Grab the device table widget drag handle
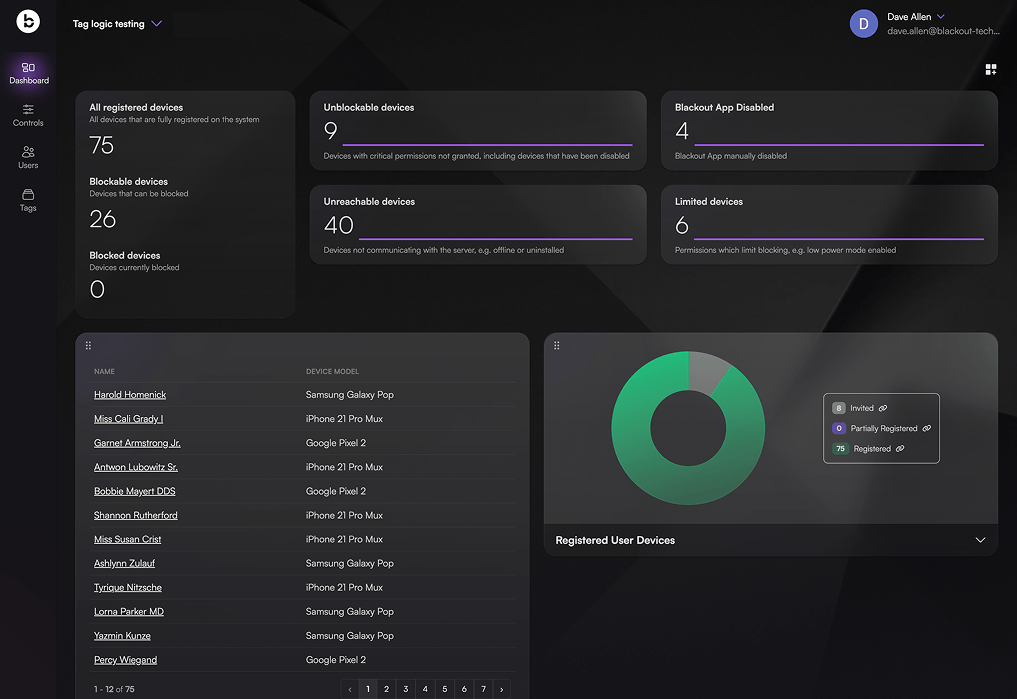Image resolution: width=1017 pixels, height=699 pixels. click(88, 346)
